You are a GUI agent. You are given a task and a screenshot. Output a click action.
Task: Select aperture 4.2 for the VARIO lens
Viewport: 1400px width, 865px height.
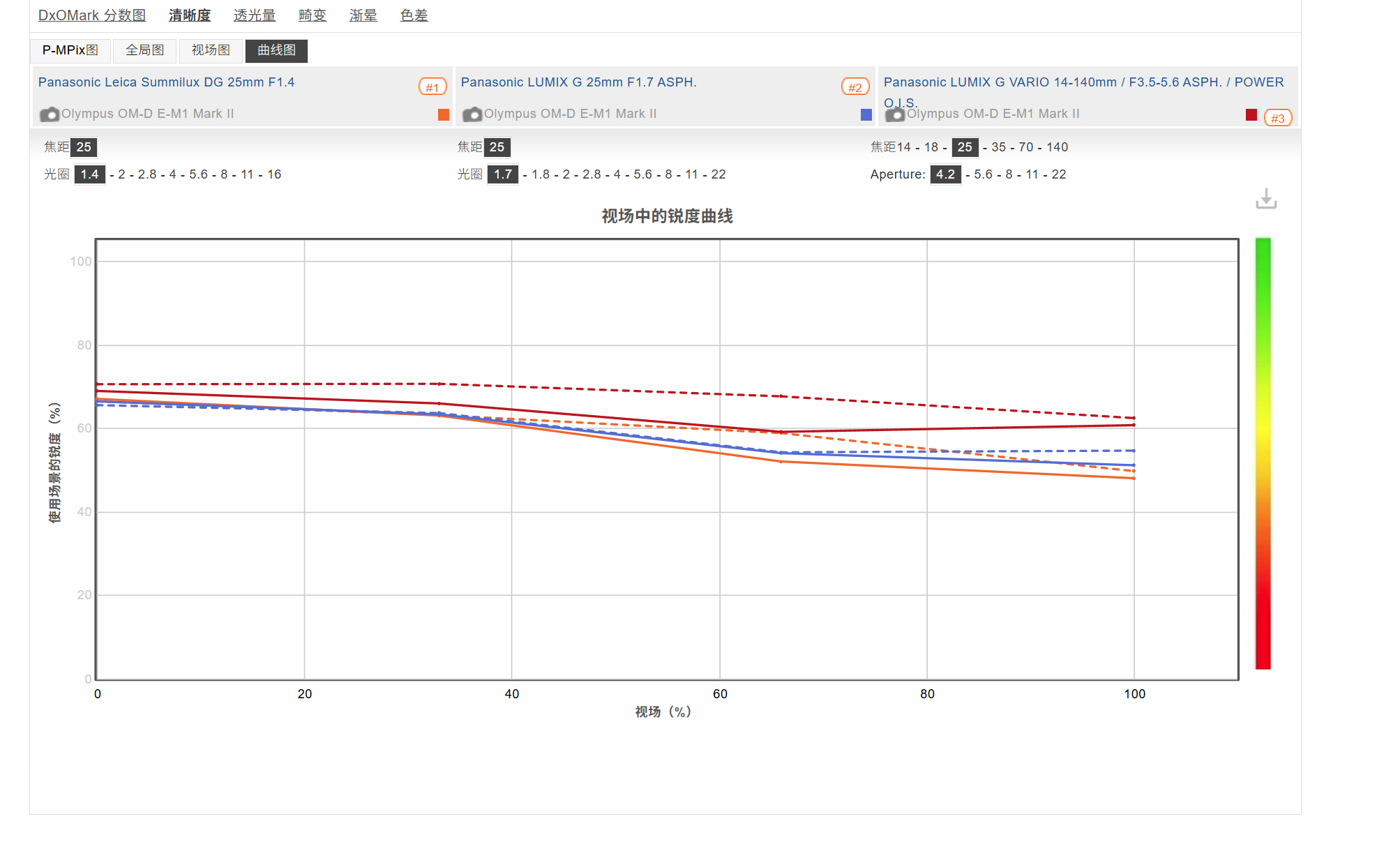click(946, 174)
